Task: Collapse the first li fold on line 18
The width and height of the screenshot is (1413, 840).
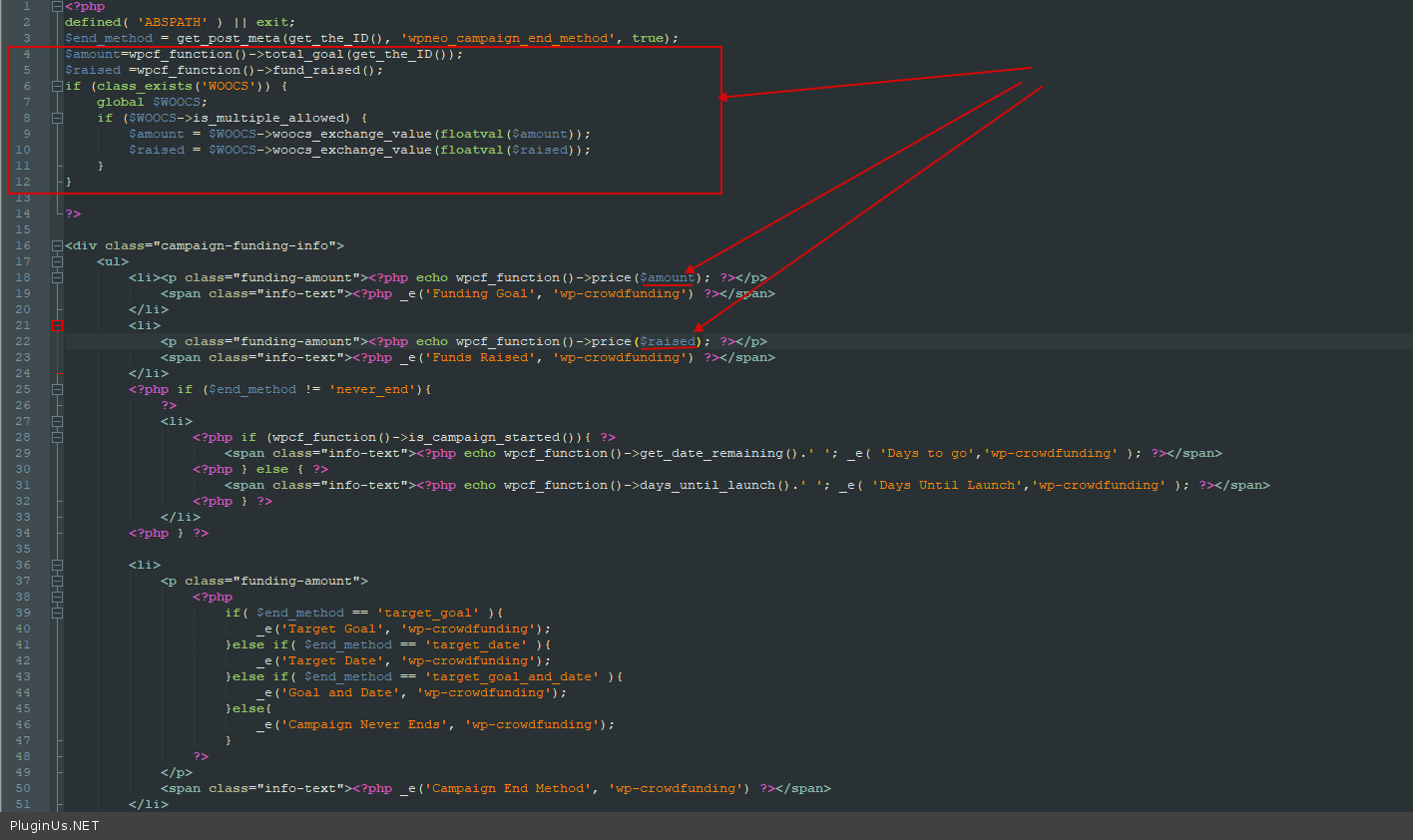Action: tap(57, 277)
